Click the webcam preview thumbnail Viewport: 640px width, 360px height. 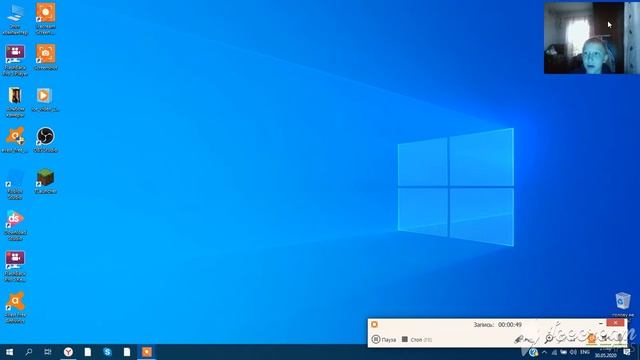591,38
